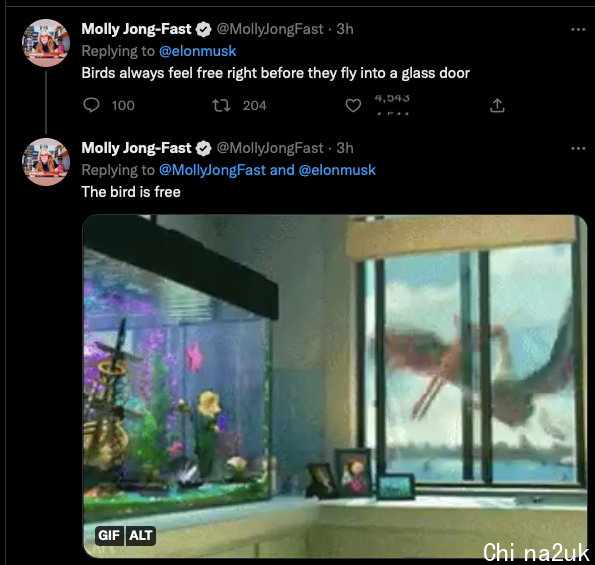Share the first tweet via upload icon

coord(497,105)
